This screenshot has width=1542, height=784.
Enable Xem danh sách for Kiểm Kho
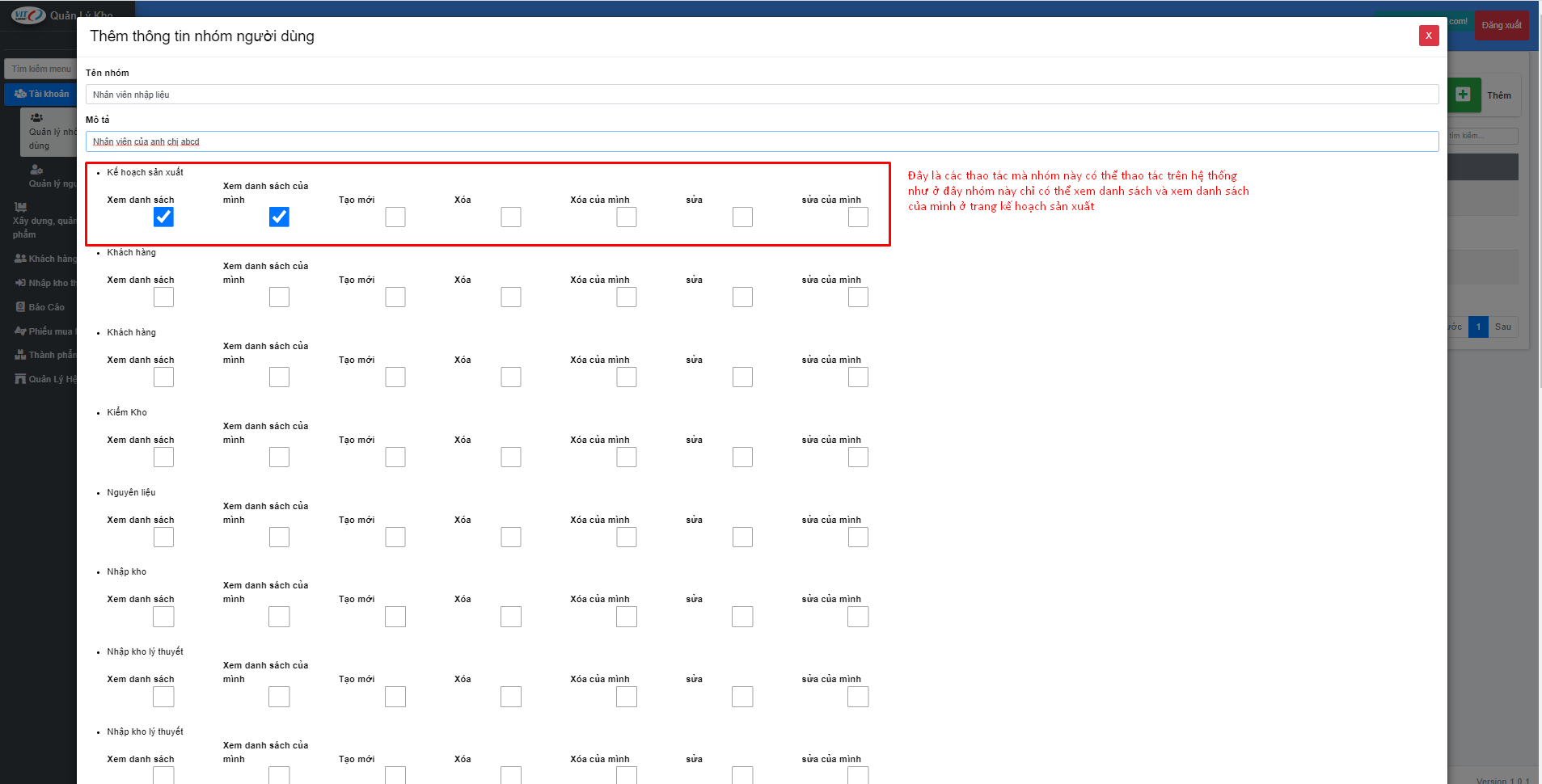(163, 457)
